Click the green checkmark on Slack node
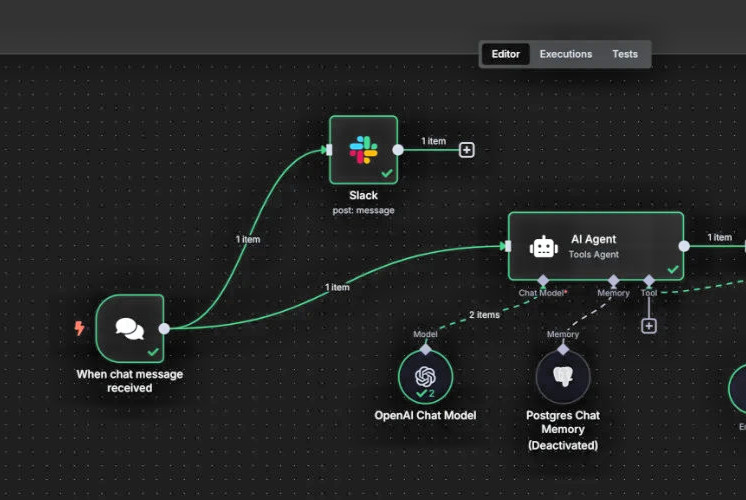The width and height of the screenshot is (746, 500). (387, 173)
